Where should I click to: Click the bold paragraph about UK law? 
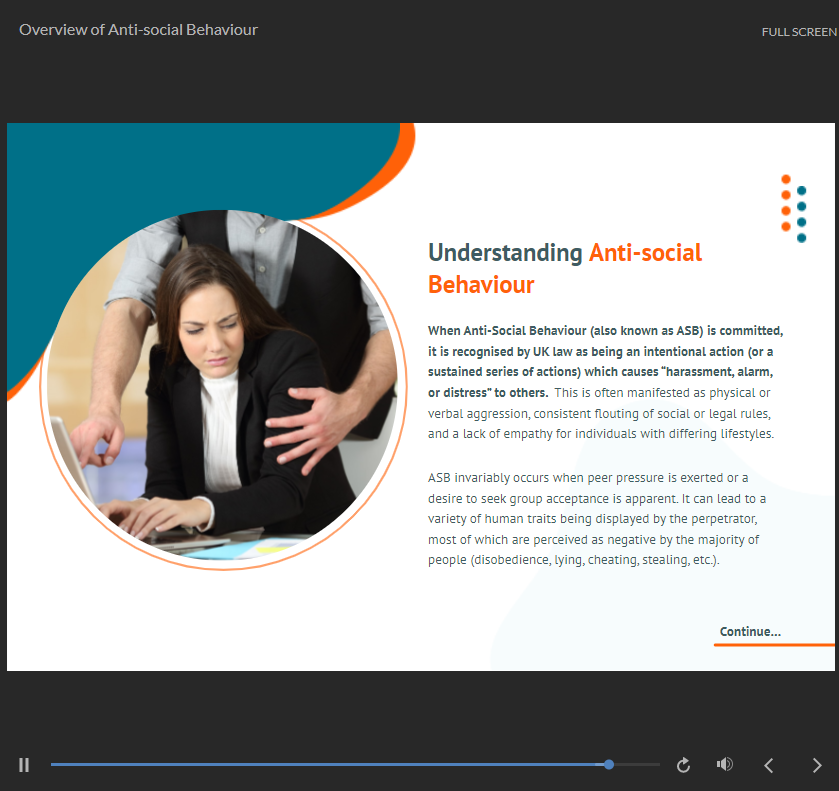pyautogui.click(x=605, y=361)
